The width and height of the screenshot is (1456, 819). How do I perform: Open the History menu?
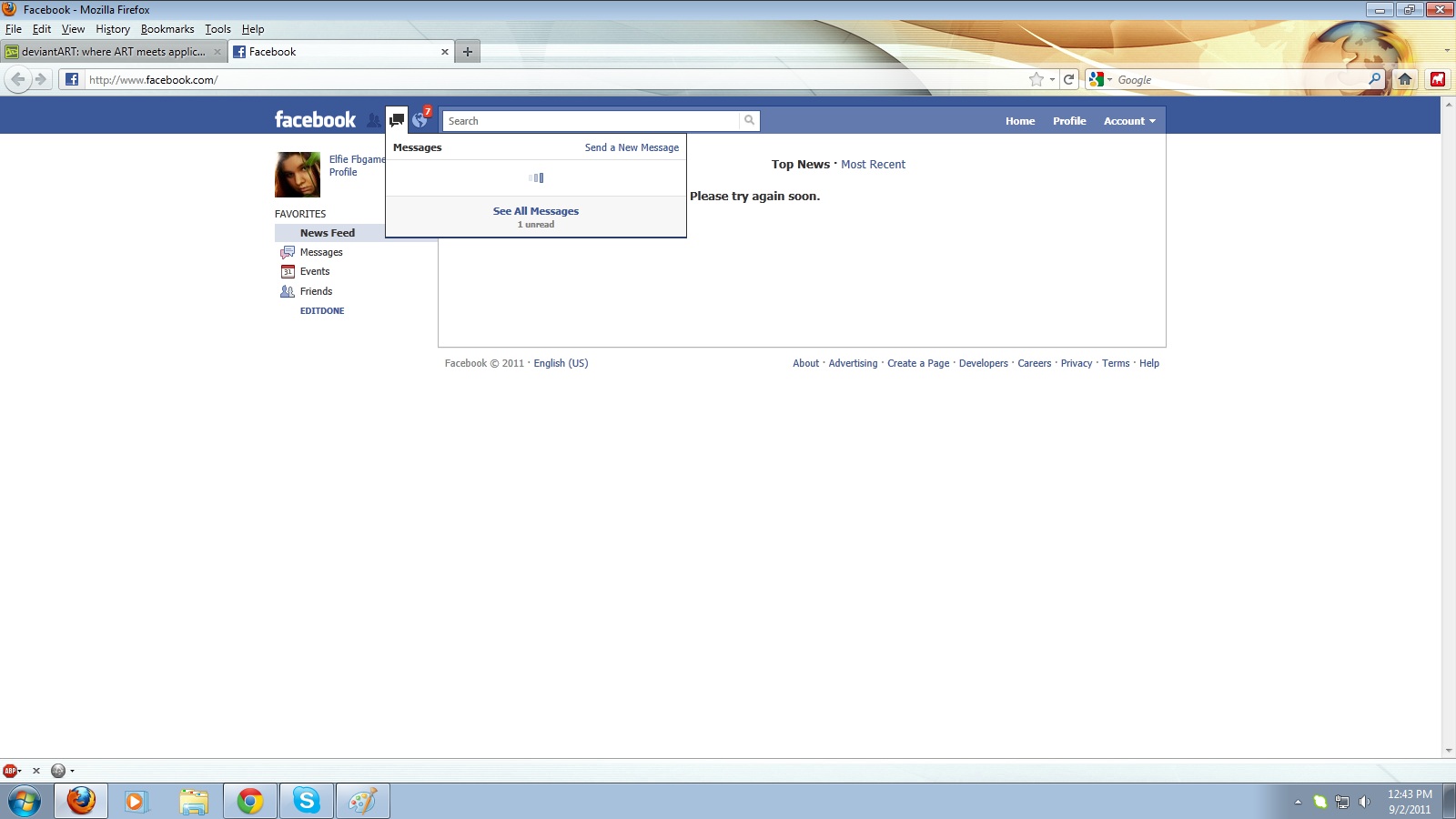coord(113,29)
